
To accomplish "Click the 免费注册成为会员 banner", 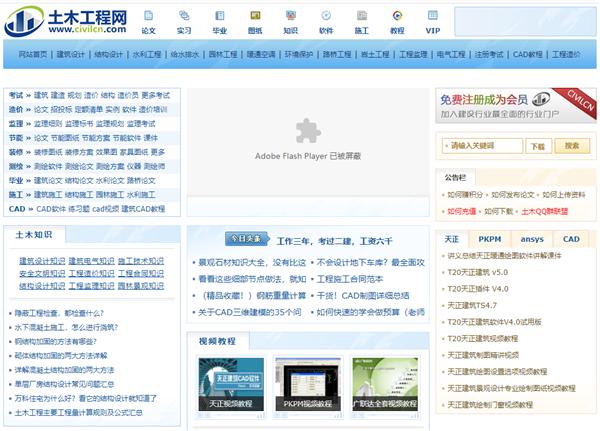I will [x=515, y=106].
